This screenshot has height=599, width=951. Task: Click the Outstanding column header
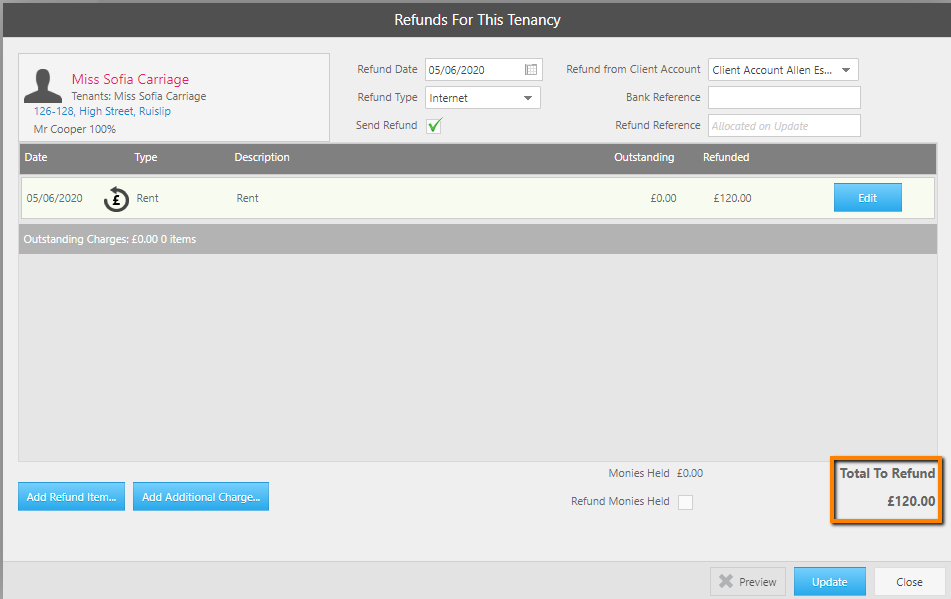coord(644,157)
